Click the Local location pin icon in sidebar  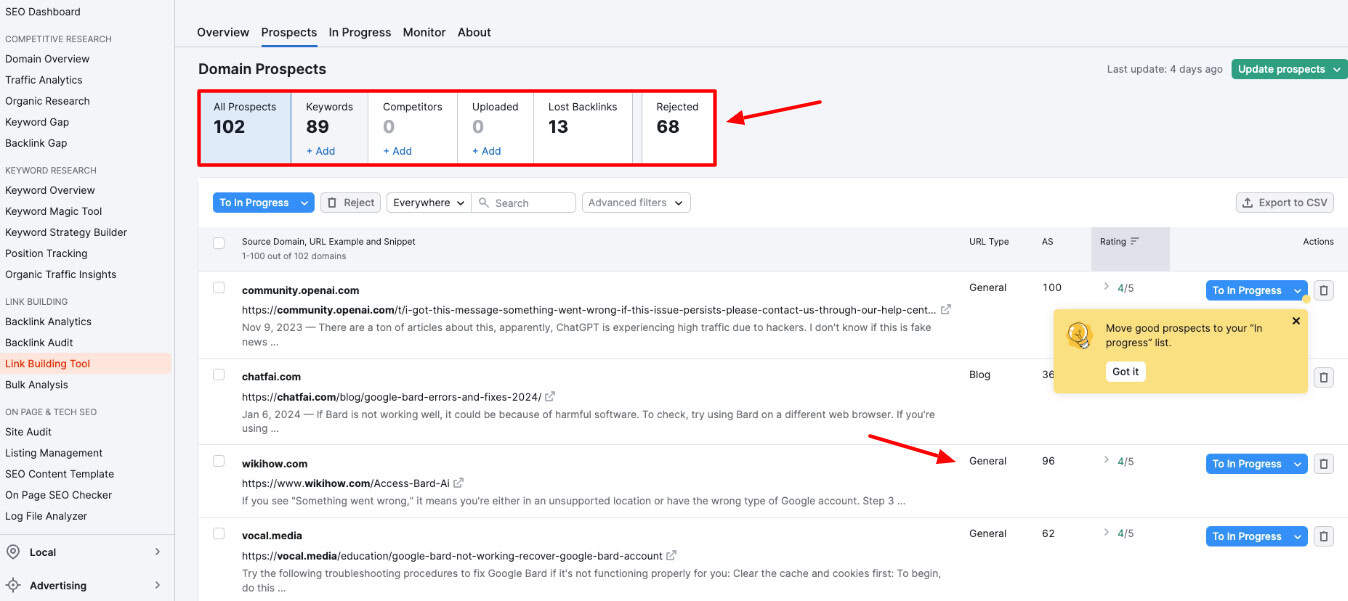[13, 552]
